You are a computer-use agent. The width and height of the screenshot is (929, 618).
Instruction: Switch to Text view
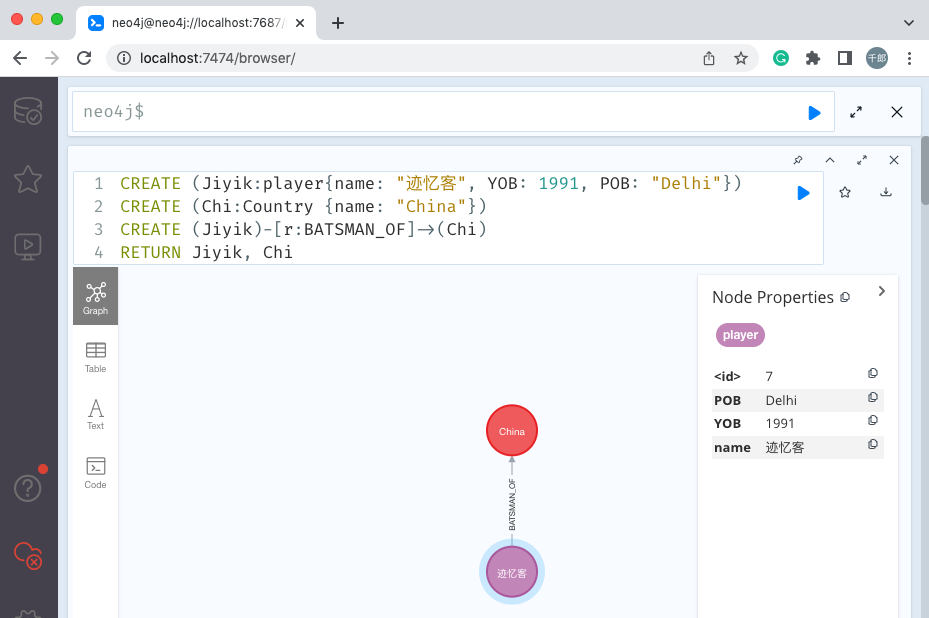tap(95, 414)
